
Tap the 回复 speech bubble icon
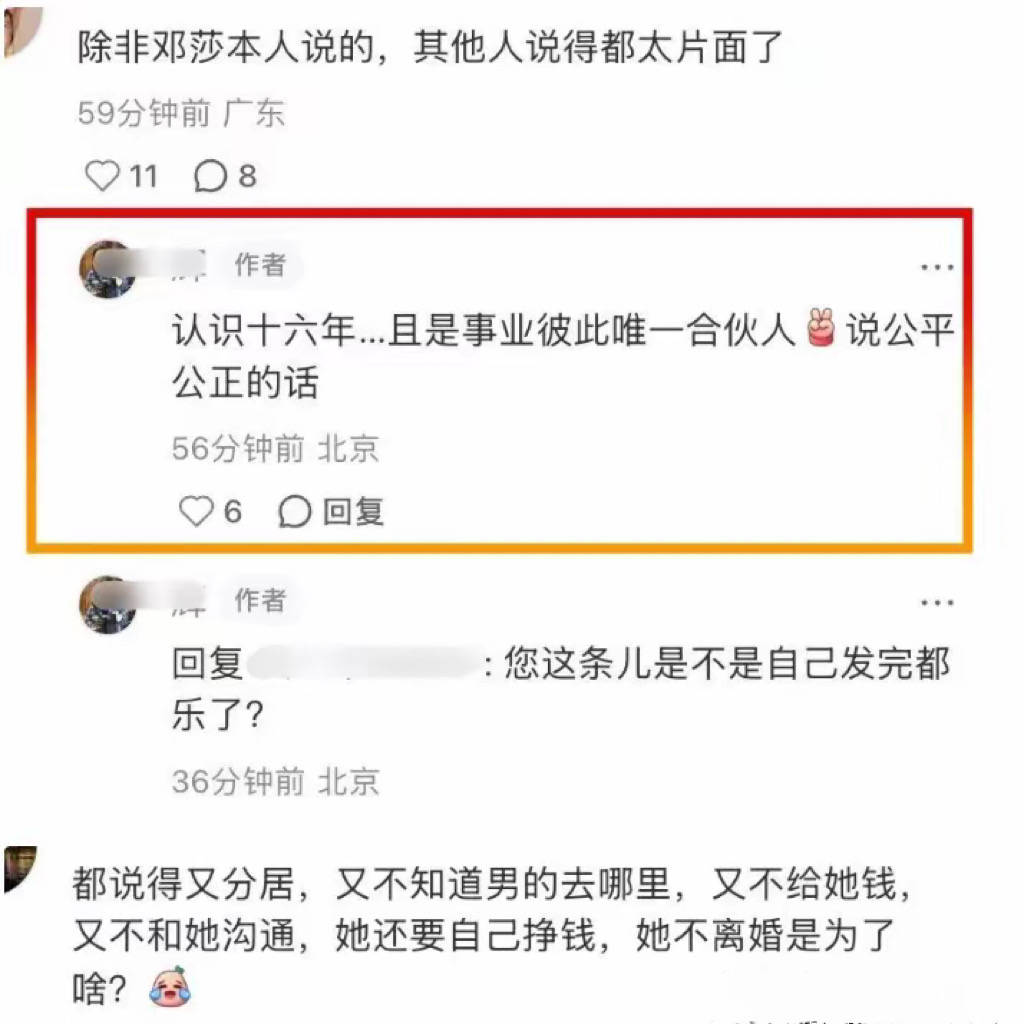295,511
